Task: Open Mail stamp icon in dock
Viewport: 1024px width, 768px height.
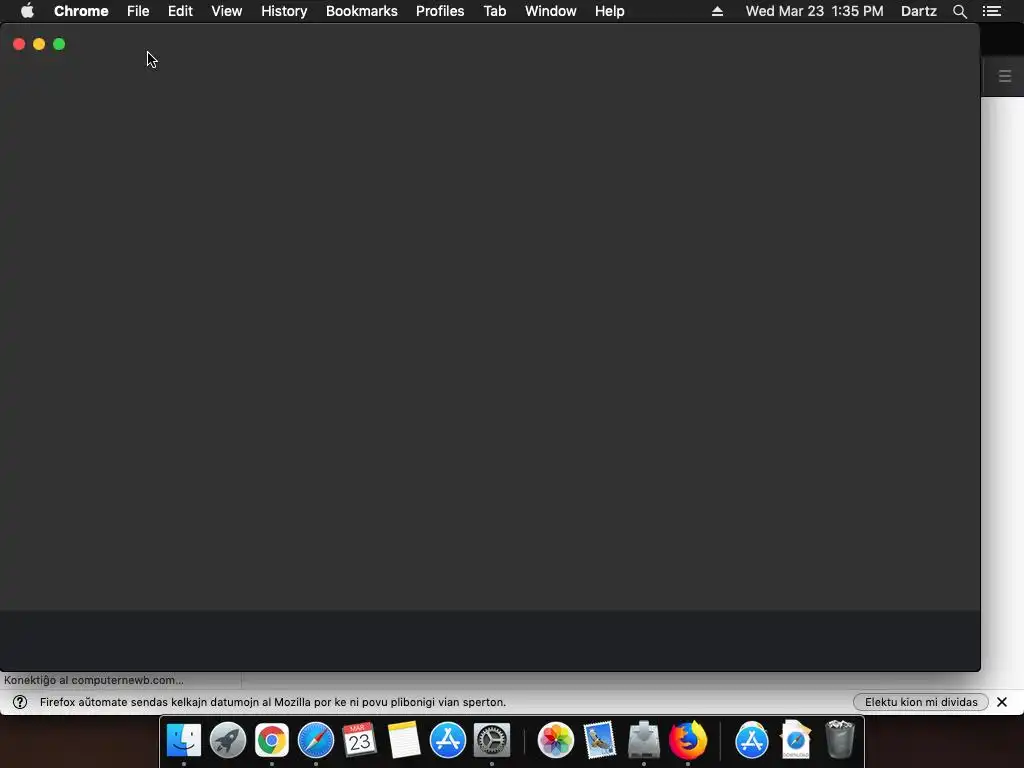Action: click(600, 740)
